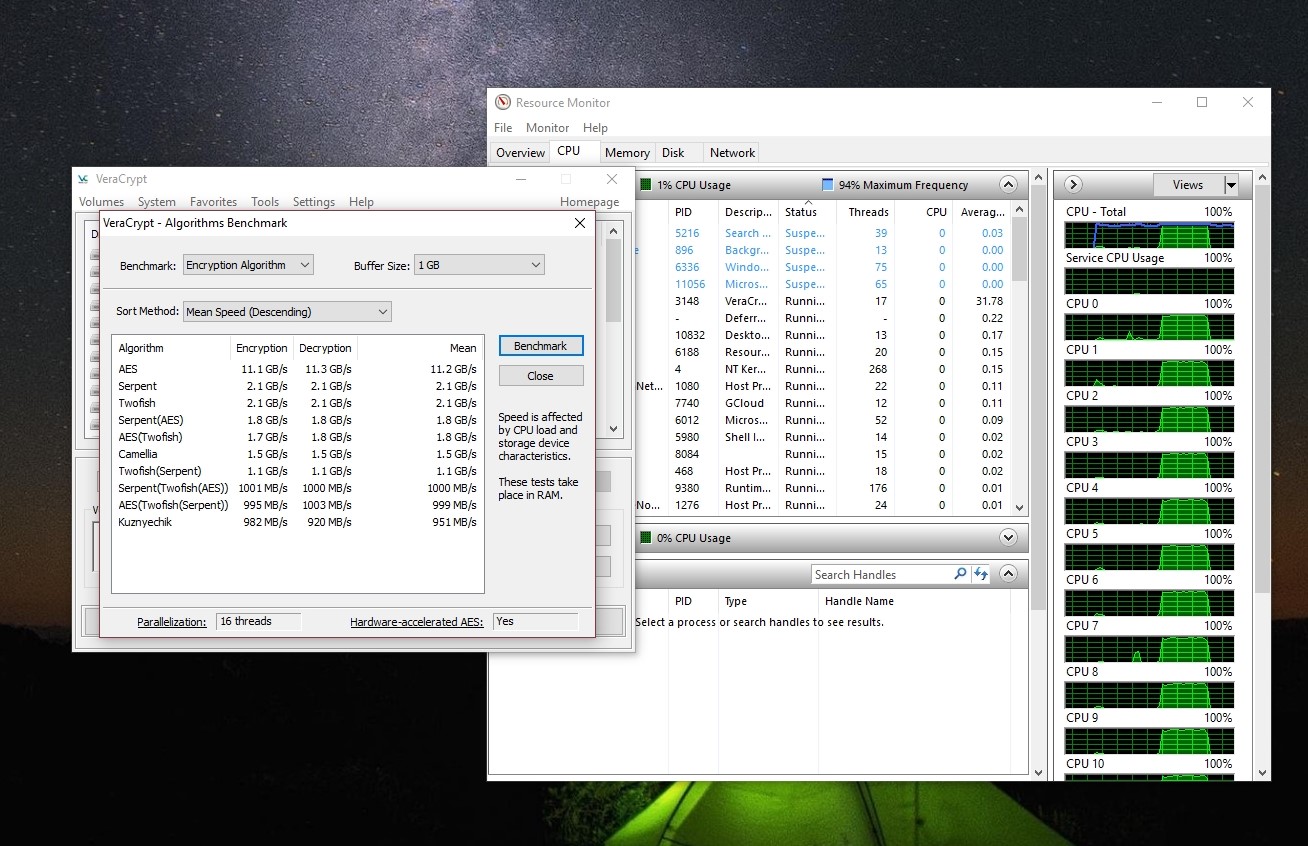Click the green 0% CPU Usage indicator icon
1308x846 pixels.
pos(646,538)
